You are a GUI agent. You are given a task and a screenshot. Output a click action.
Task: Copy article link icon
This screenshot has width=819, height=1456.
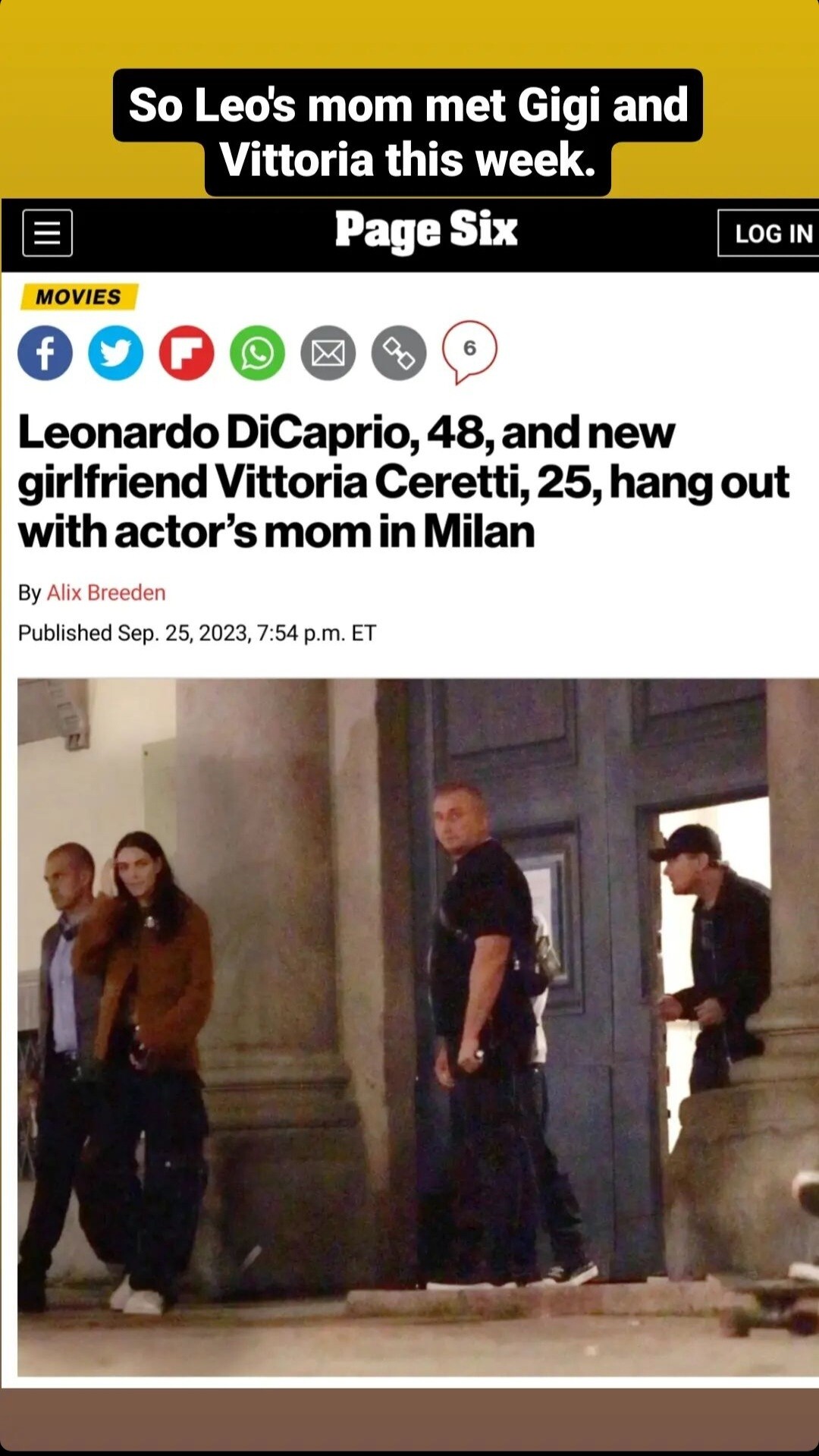coord(399,353)
